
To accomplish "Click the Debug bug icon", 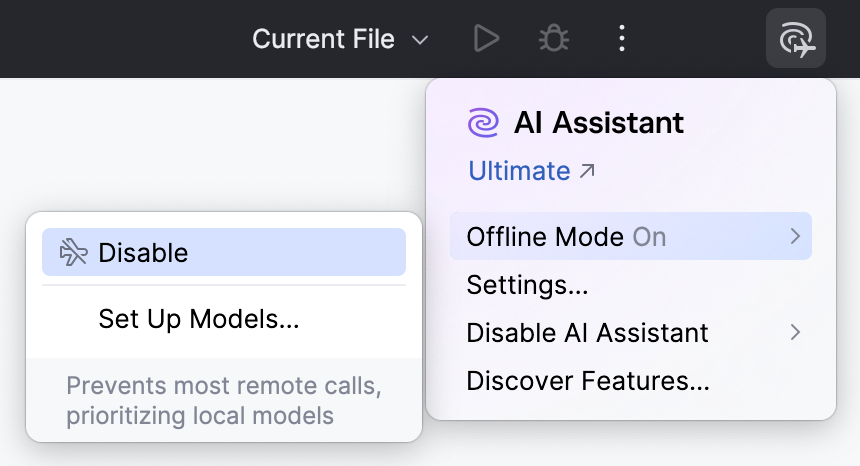I will (553, 39).
